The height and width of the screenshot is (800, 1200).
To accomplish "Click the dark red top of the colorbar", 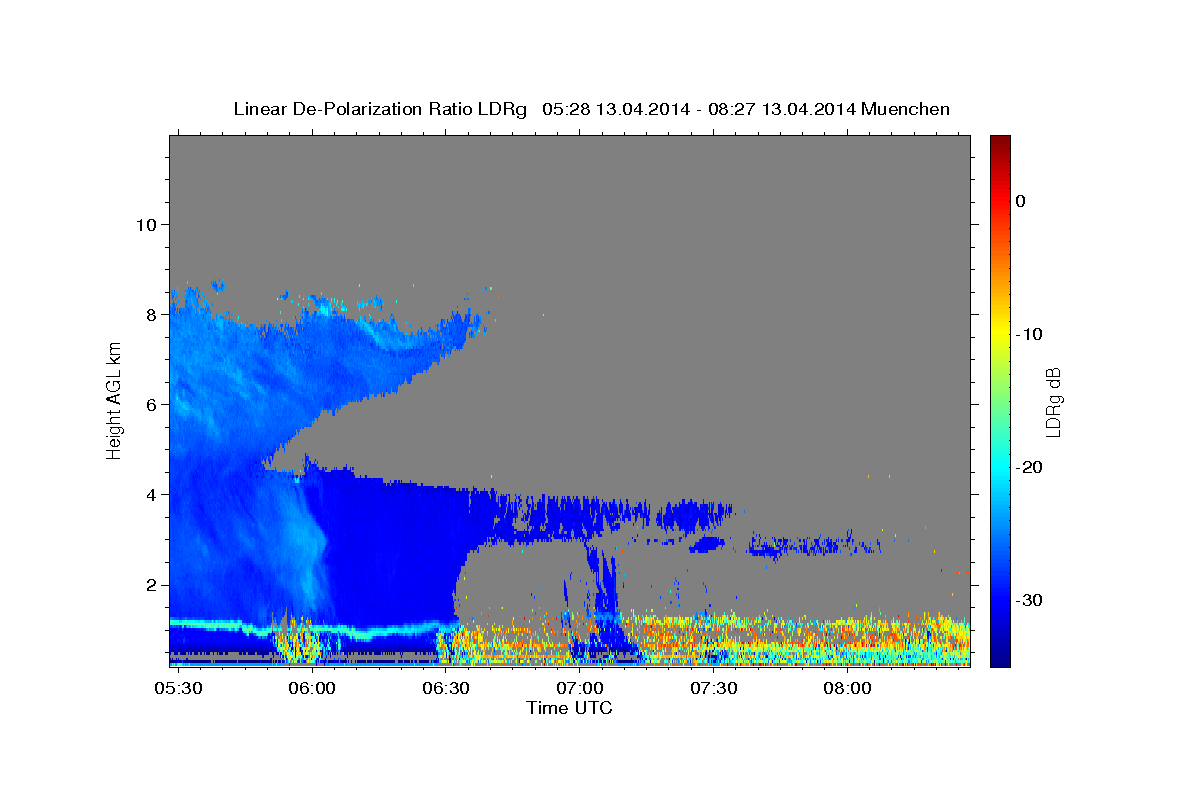I will [x=1000, y=142].
